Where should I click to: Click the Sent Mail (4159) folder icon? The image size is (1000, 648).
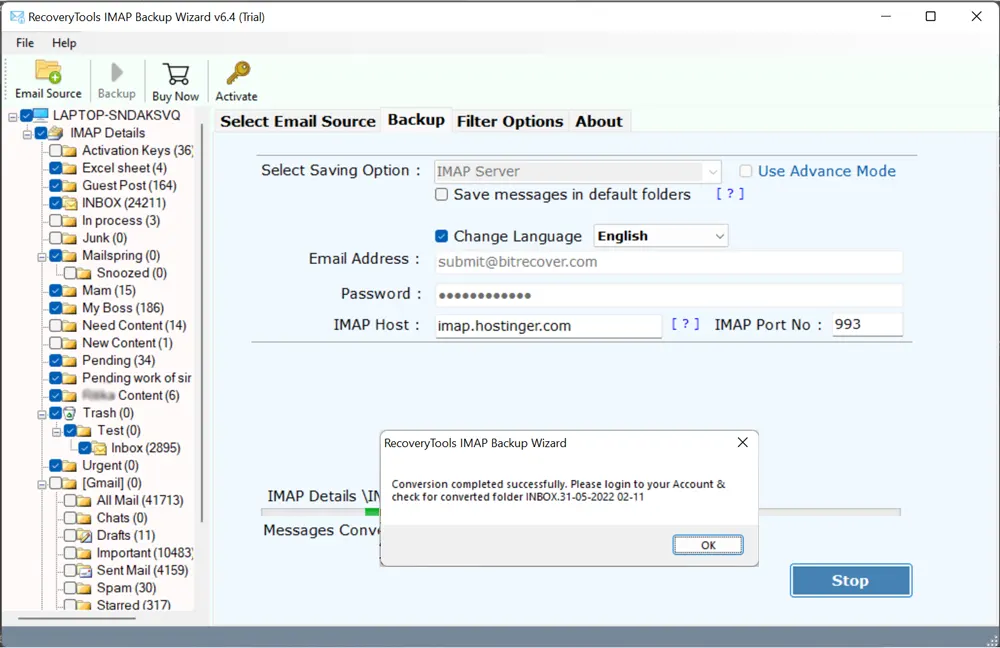85,571
